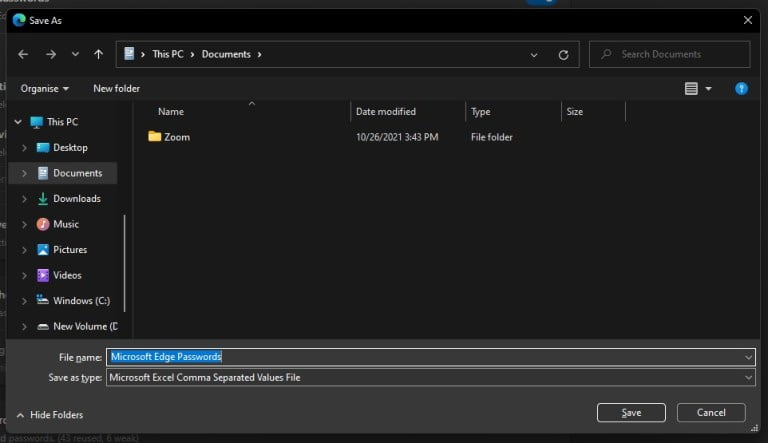Click the File name text box
The height and width of the screenshot is (443, 768).
click(x=425, y=357)
